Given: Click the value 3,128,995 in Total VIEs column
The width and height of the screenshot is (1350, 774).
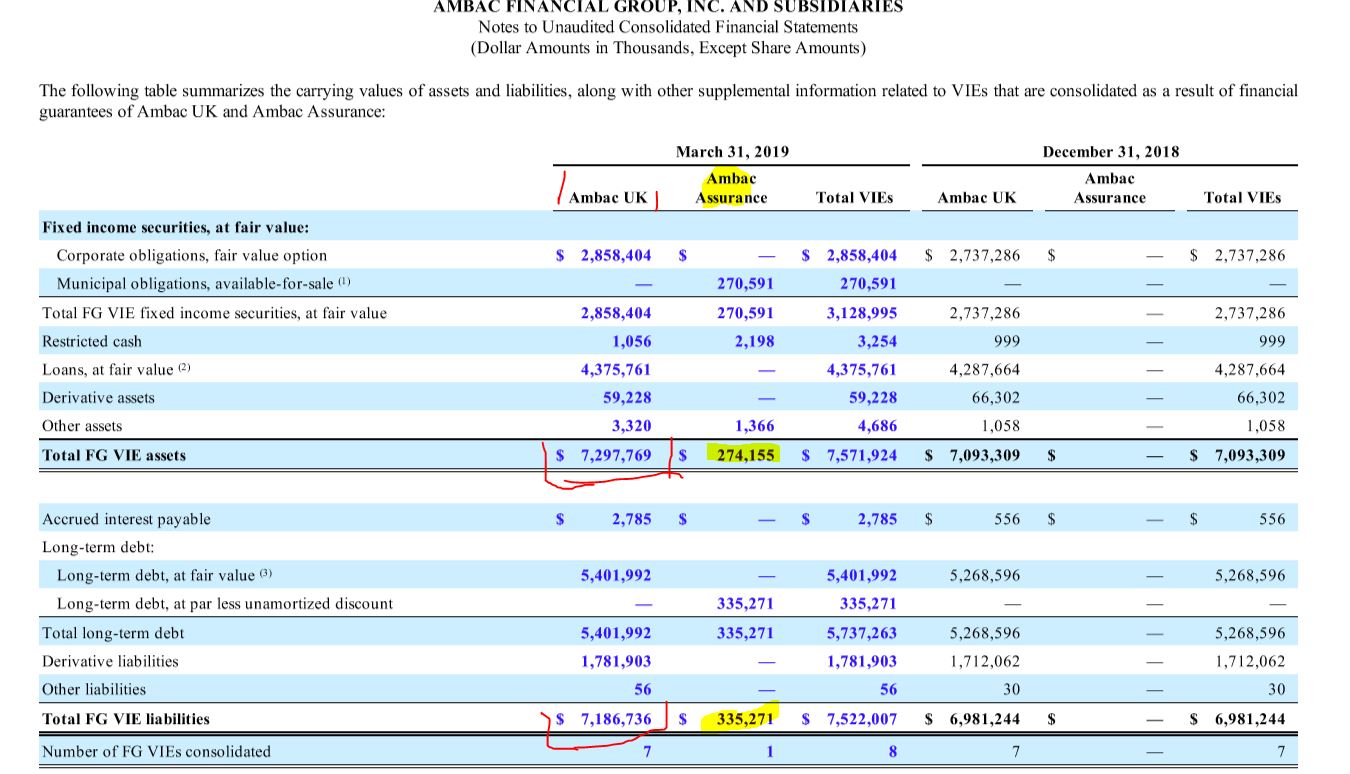Looking at the screenshot, I should coord(862,313).
